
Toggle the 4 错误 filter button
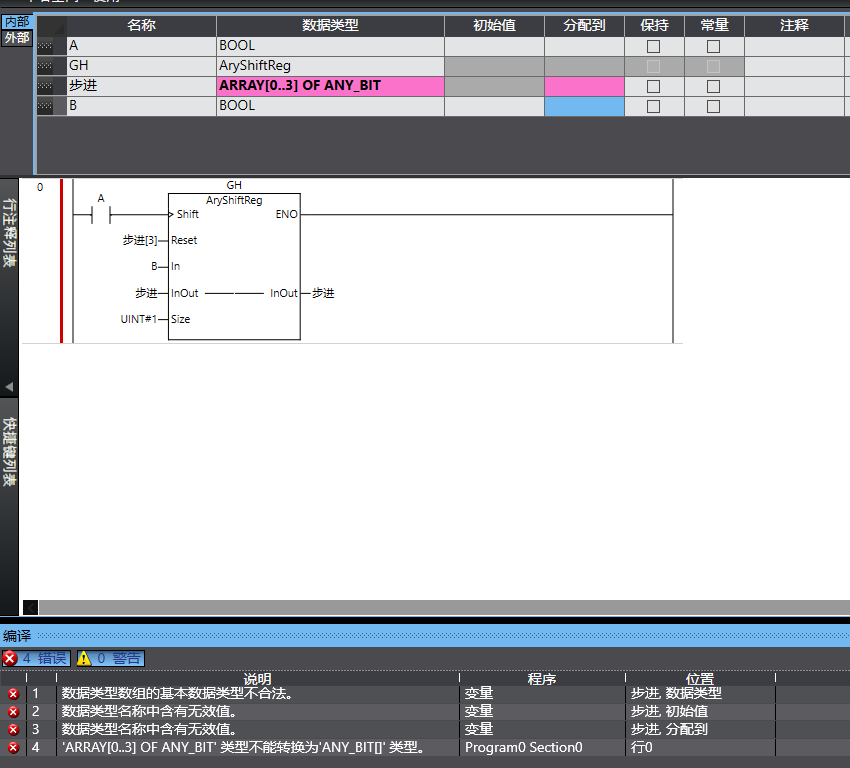click(x=35, y=658)
